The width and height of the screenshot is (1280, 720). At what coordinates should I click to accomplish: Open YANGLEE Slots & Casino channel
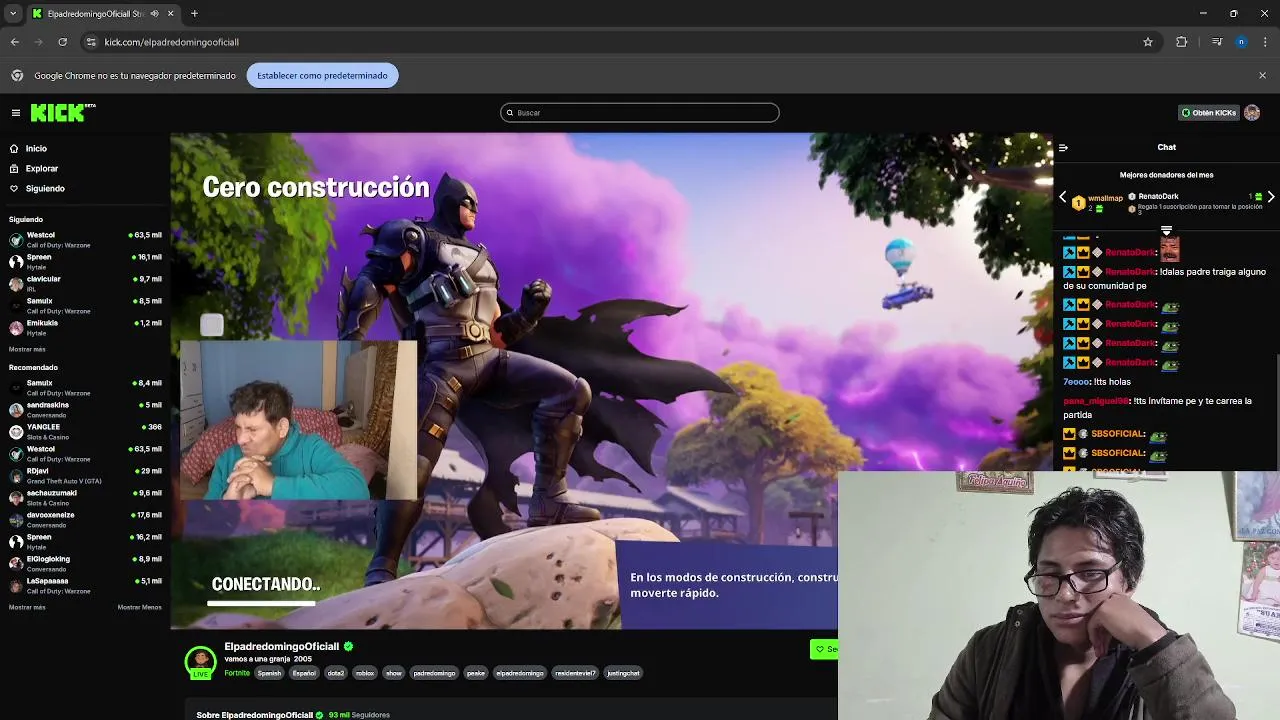point(85,431)
